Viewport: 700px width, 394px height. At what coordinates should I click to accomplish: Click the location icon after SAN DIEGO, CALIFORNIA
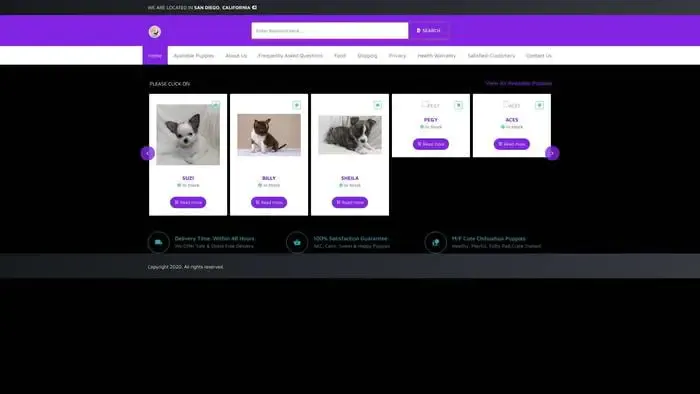(x=254, y=7)
